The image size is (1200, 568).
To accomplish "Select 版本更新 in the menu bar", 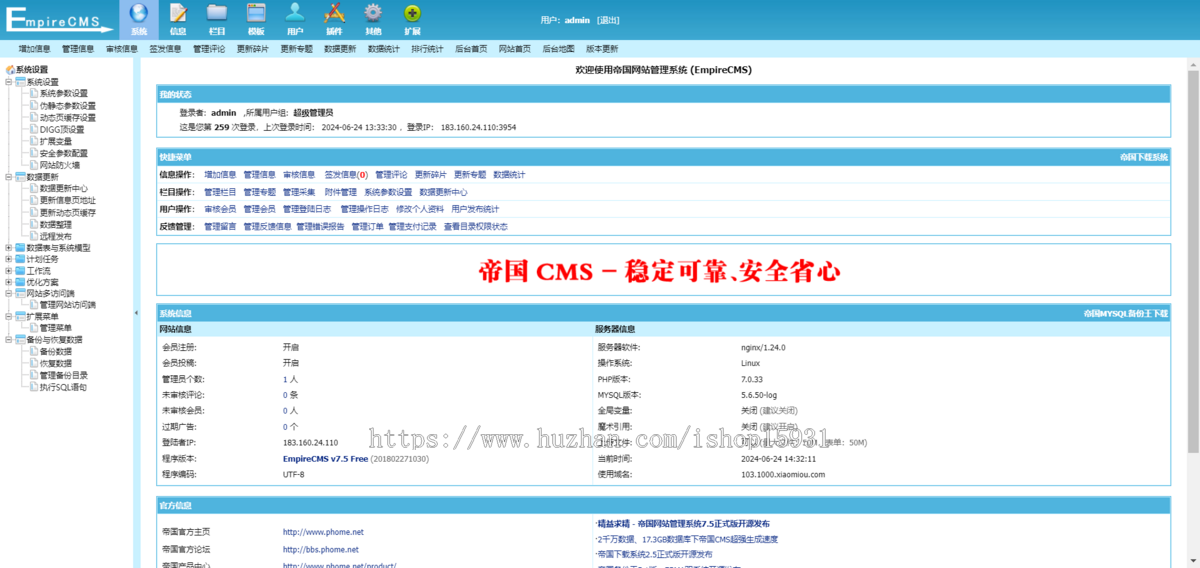I will tap(602, 48).
